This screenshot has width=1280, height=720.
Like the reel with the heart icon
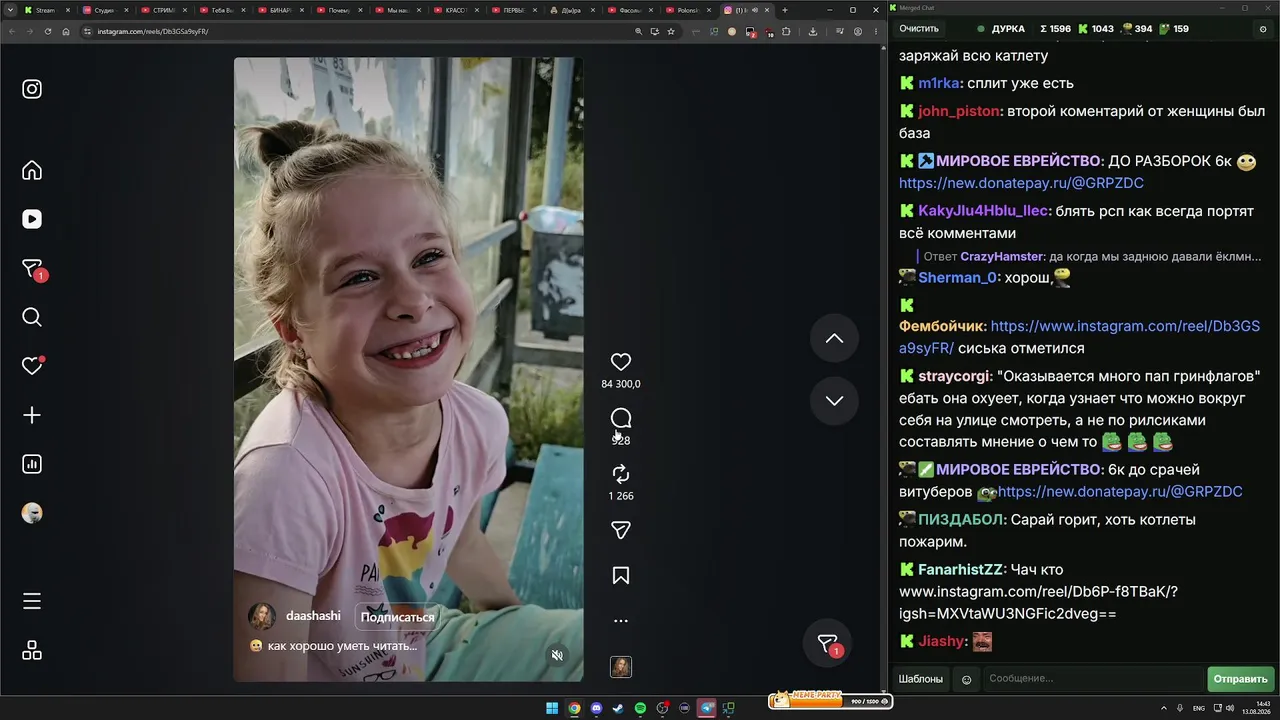point(621,362)
